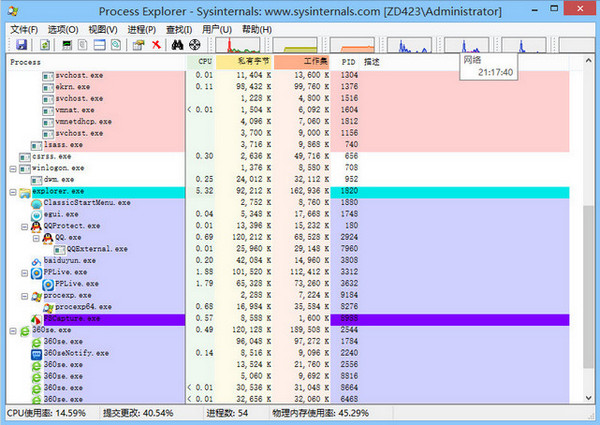600x425 pixels.
Task: Open the 文件(F) menu
Action: 23,30
